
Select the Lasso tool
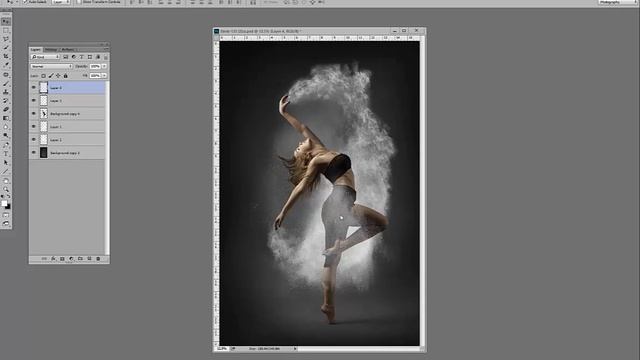pyautogui.click(x=6, y=39)
